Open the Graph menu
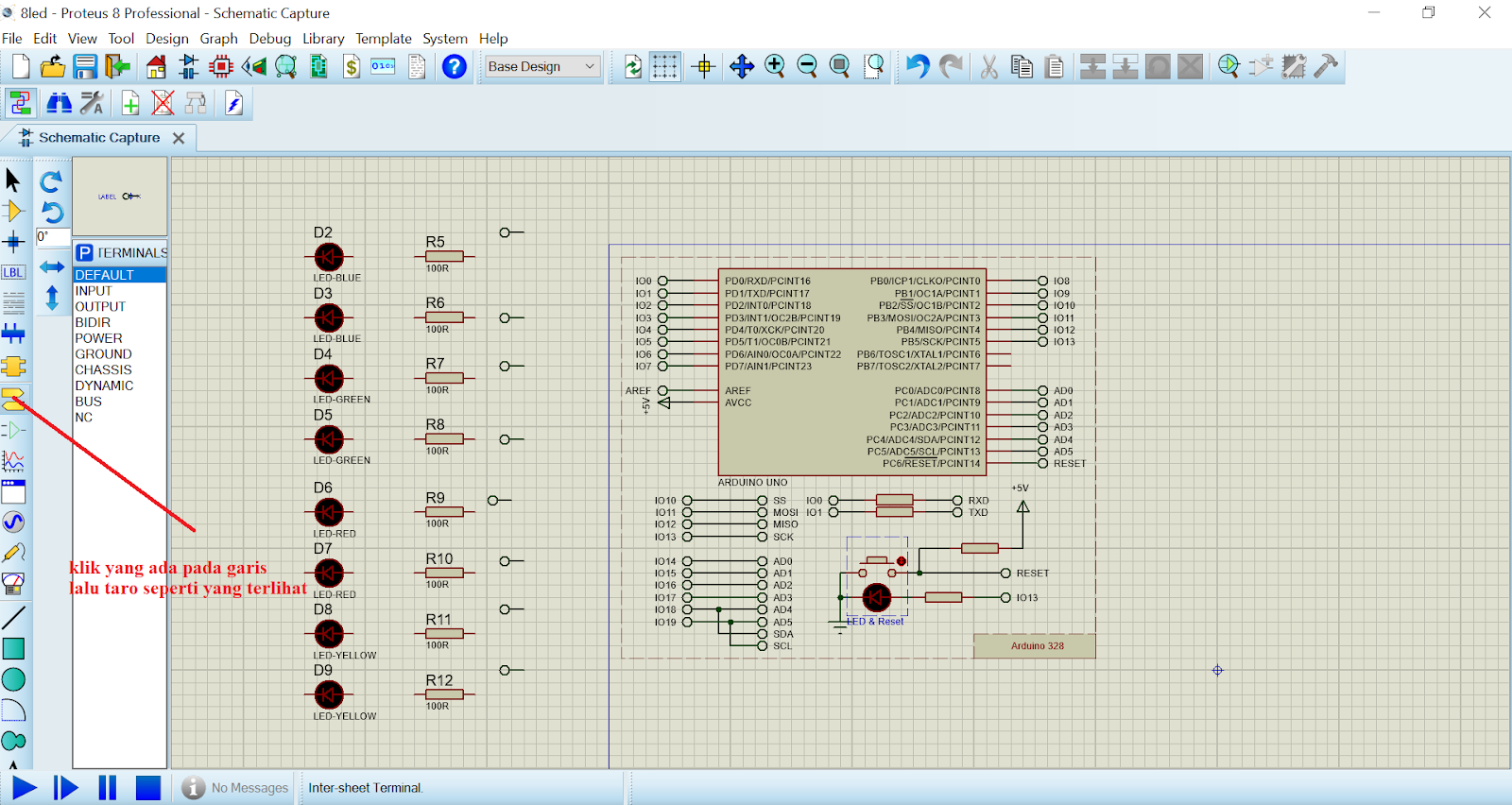 (x=218, y=39)
